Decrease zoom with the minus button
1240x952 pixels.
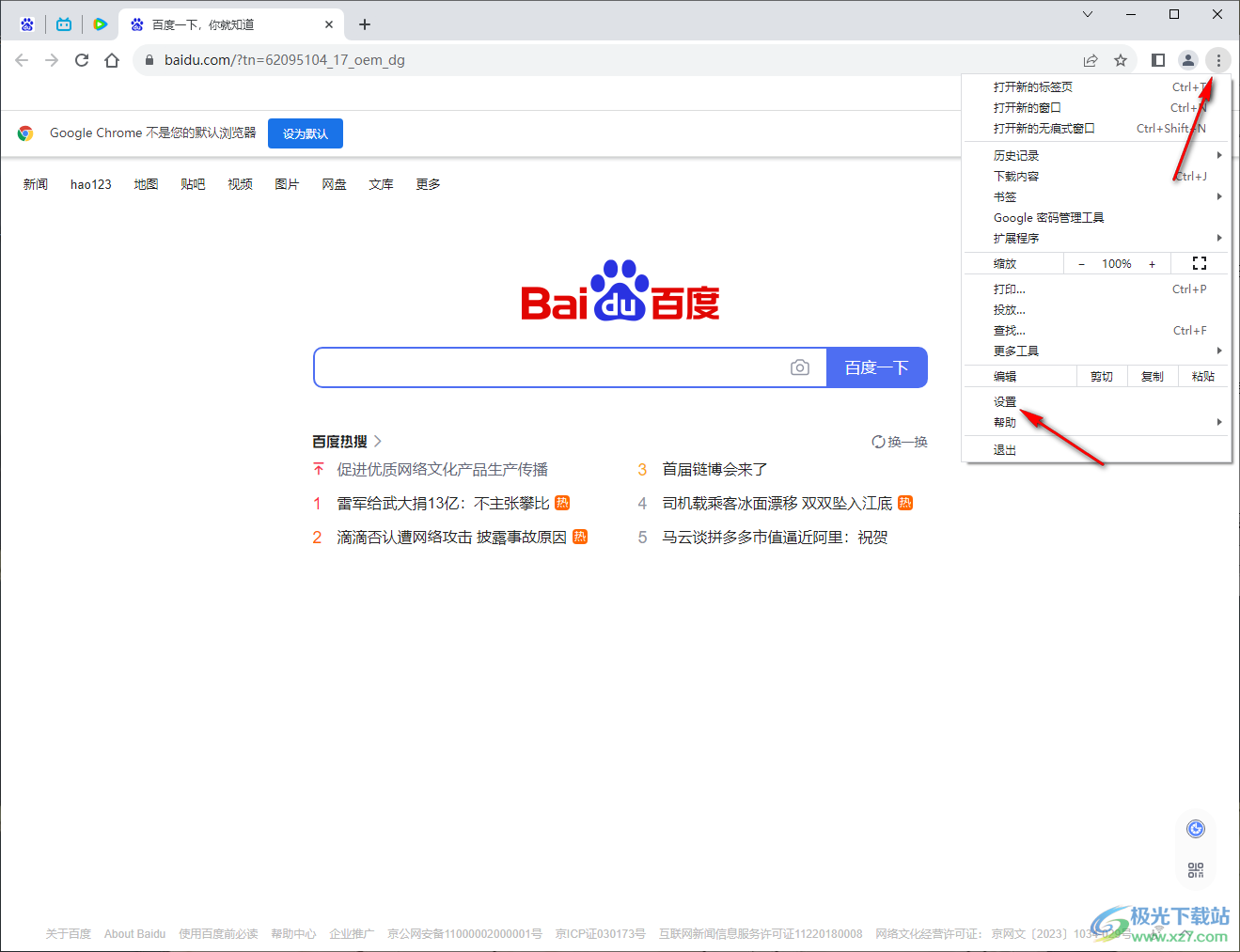[1081, 264]
